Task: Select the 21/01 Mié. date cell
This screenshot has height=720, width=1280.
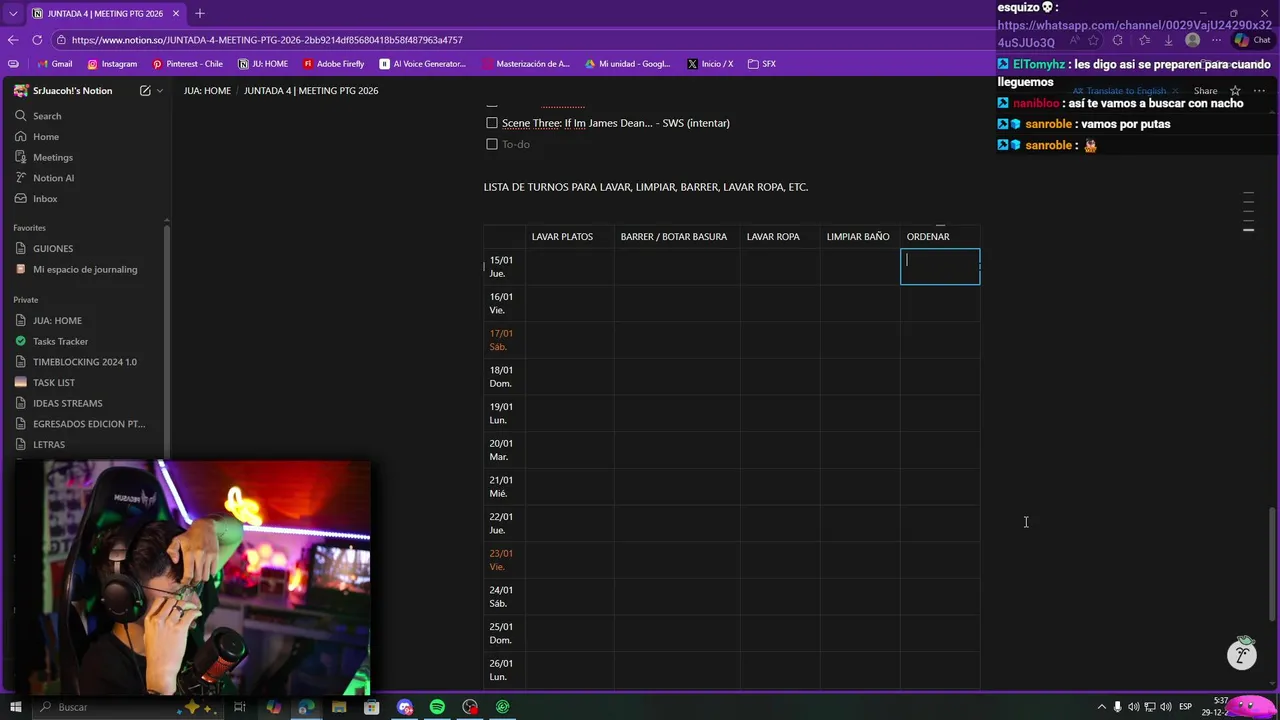Action: 505,487
